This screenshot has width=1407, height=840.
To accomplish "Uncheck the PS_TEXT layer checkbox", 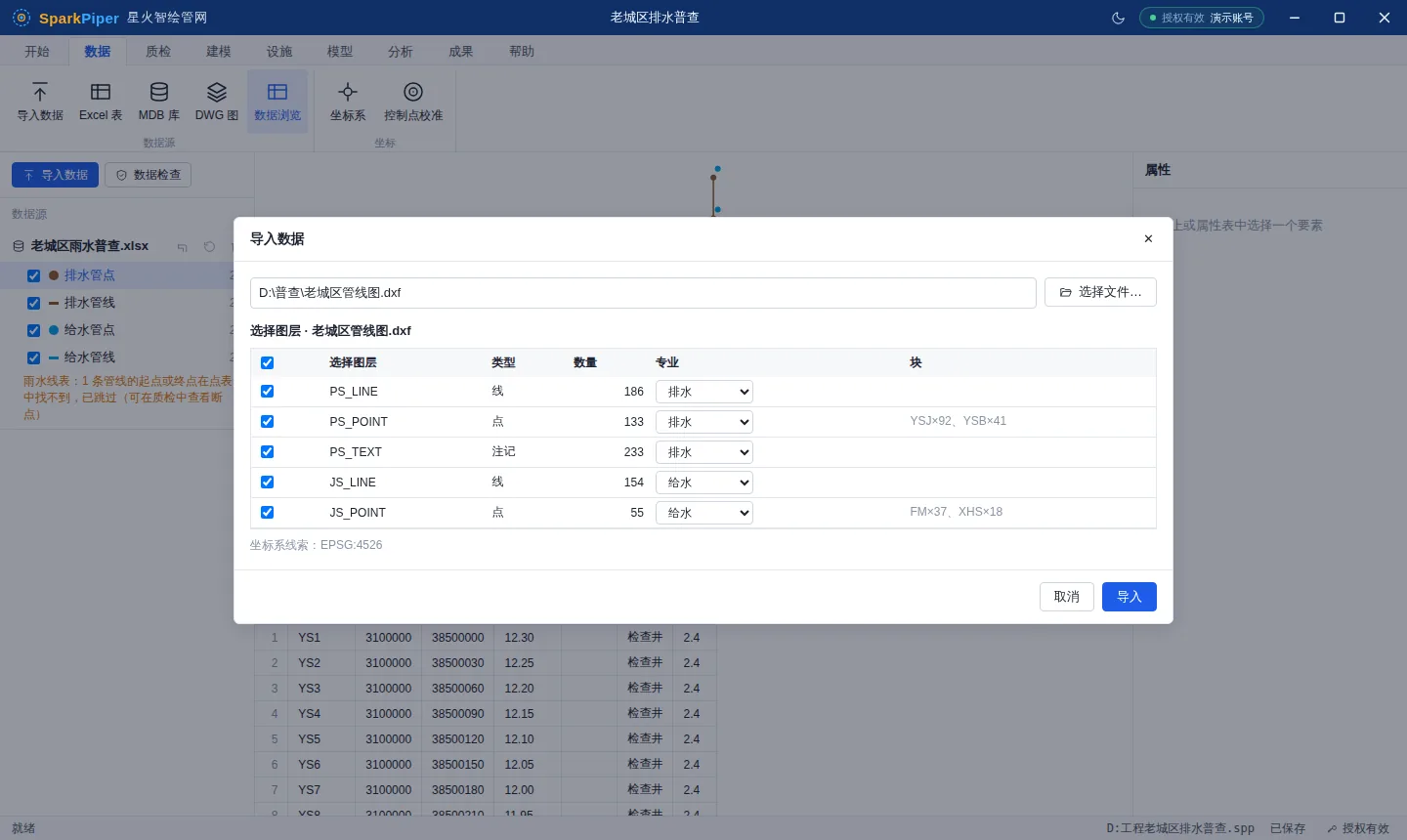I will click(x=267, y=451).
